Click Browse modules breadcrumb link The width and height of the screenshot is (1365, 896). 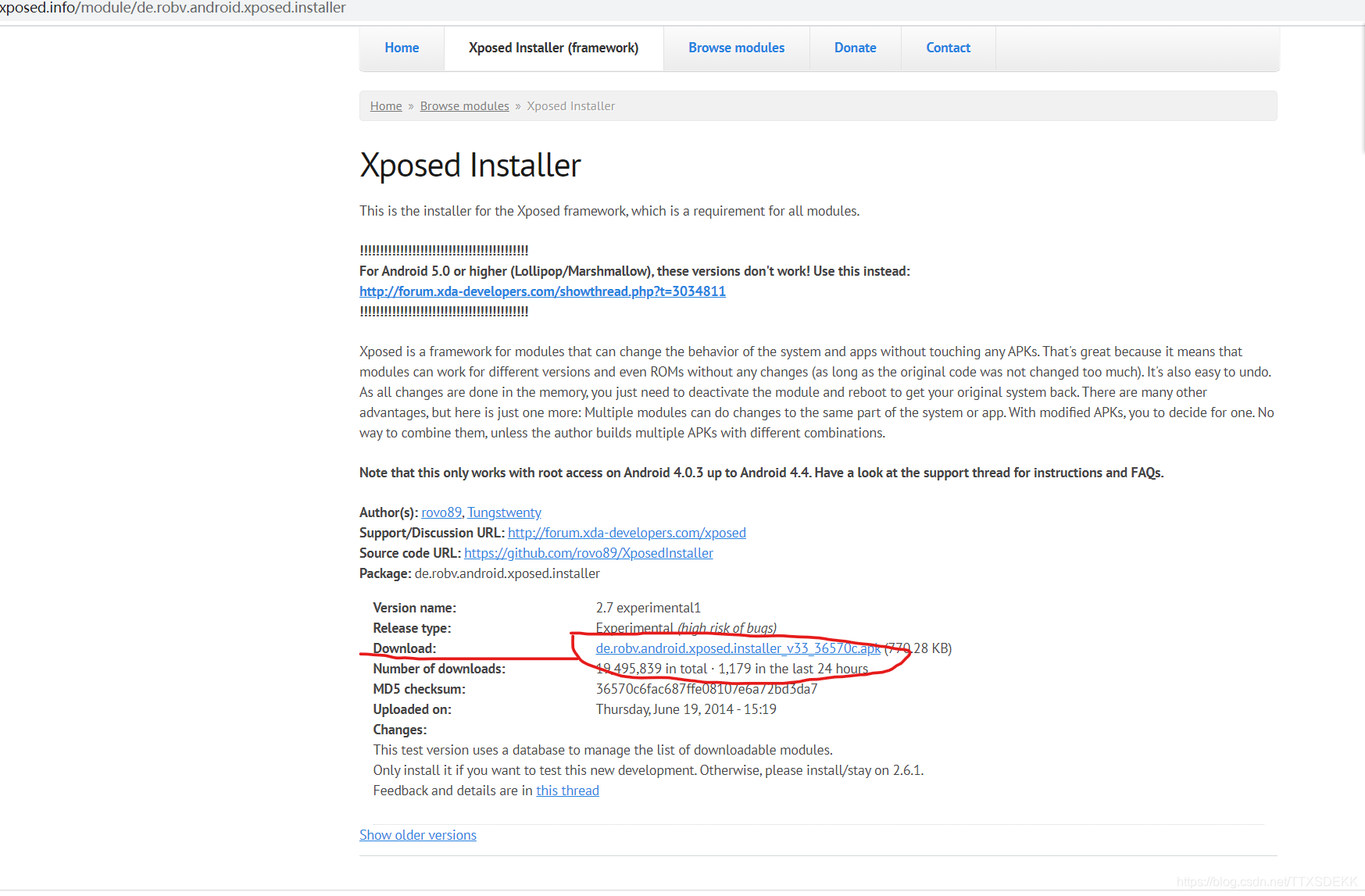[464, 106]
